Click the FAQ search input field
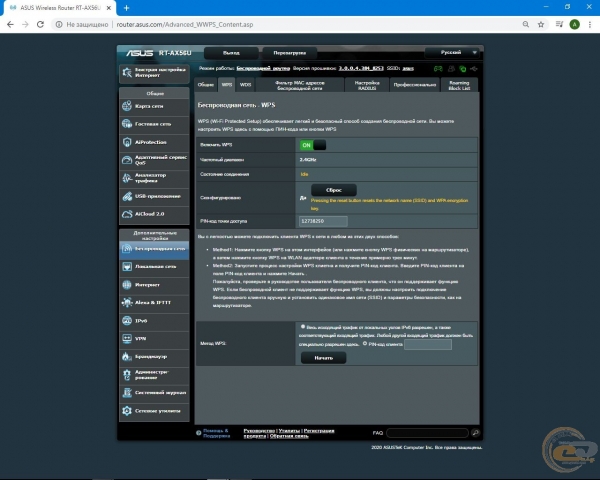This screenshot has height=480, width=600. click(x=427, y=433)
